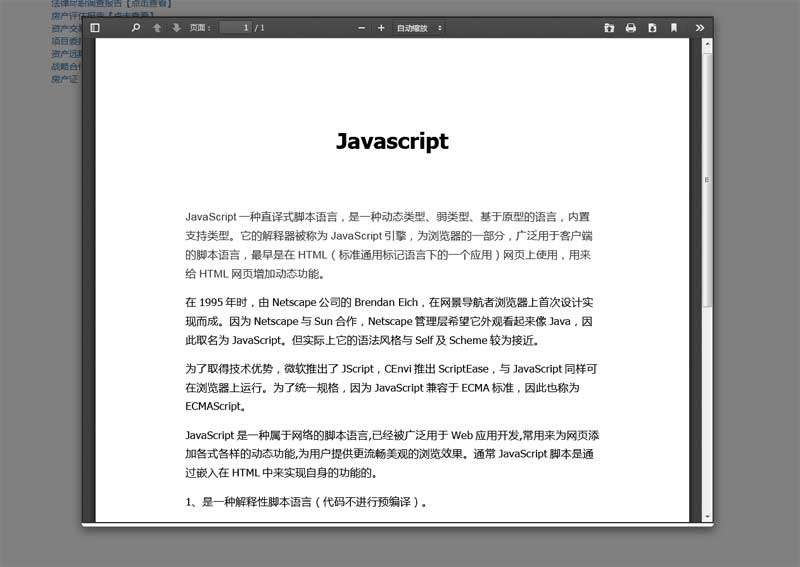Go to previous page with up arrow
The width and height of the screenshot is (800, 567).
click(157, 28)
